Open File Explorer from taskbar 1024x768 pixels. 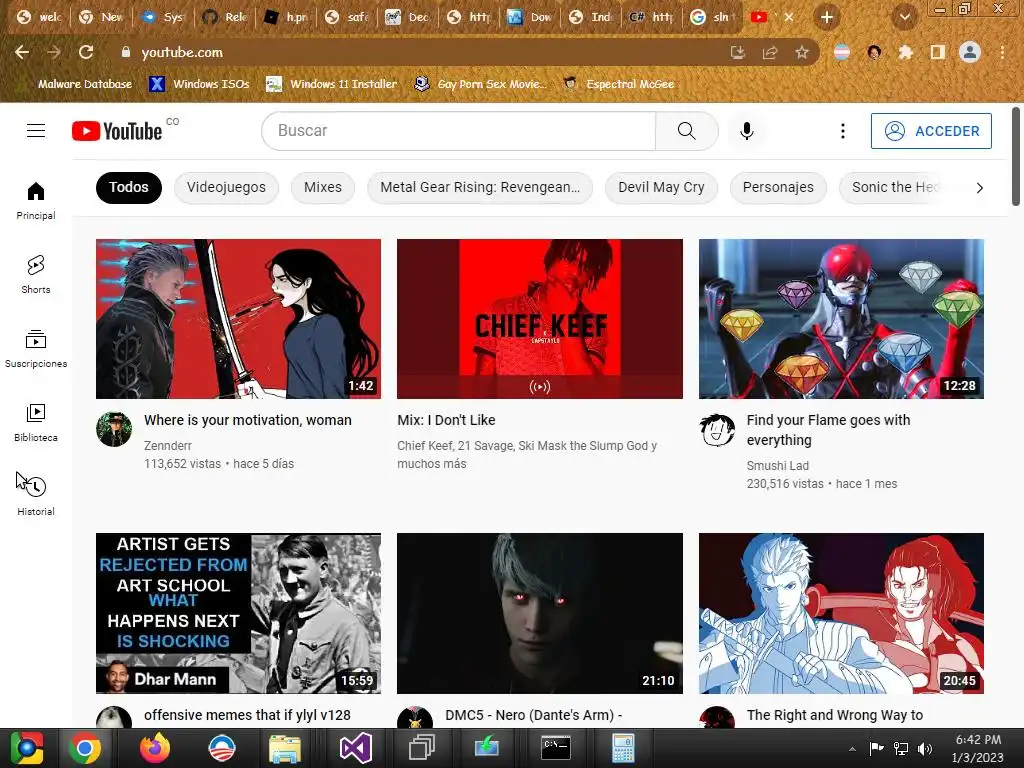click(285, 748)
